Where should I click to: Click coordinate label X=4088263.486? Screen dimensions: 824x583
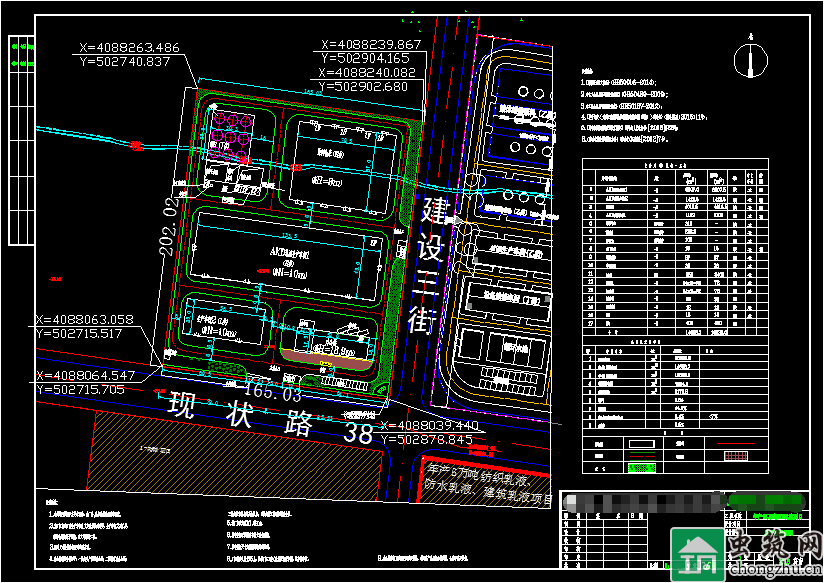128,48
